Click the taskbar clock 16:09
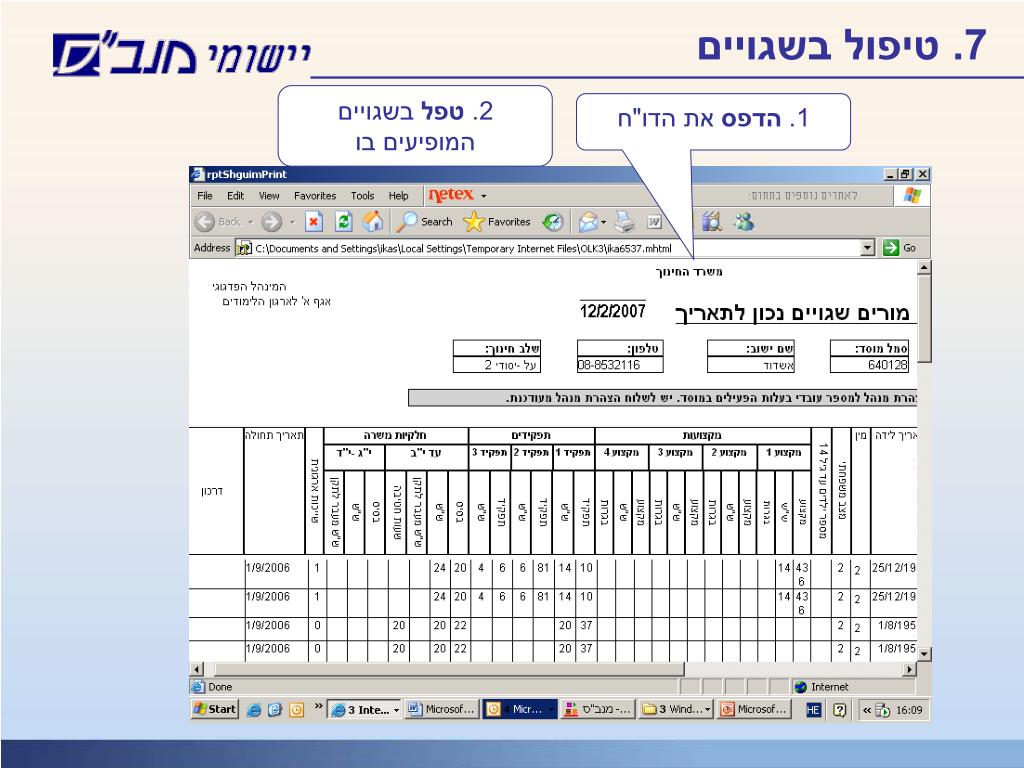Screen dimensions: 1024x768 [909, 710]
